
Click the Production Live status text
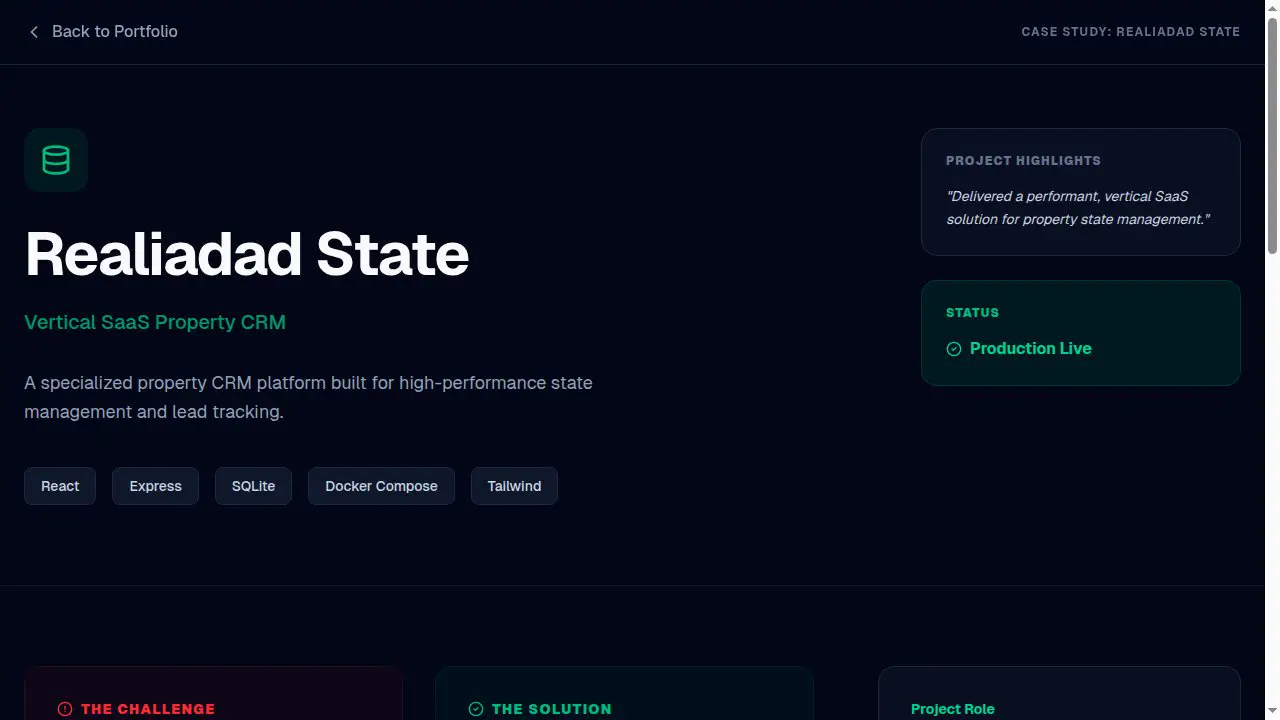(1030, 349)
